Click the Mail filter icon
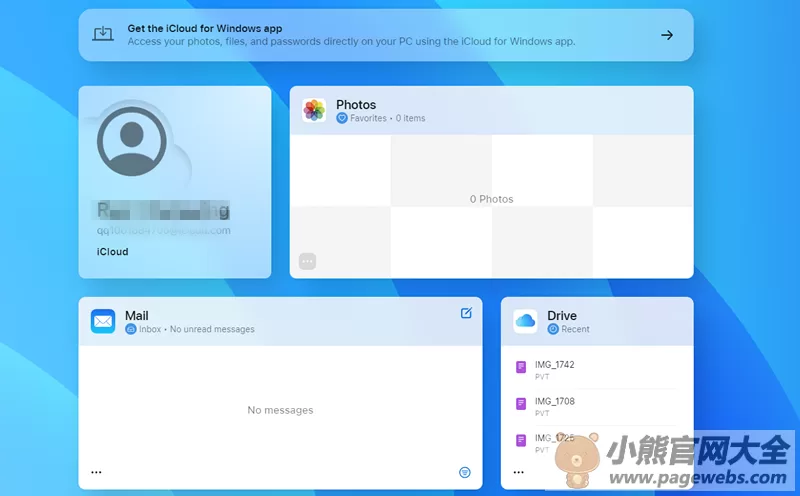Viewport: 800px width, 496px height. (x=465, y=473)
